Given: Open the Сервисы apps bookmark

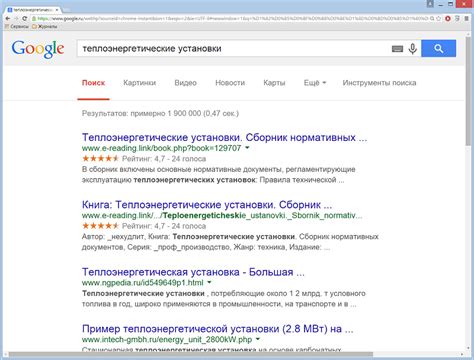Looking at the screenshot, I should (17, 26).
